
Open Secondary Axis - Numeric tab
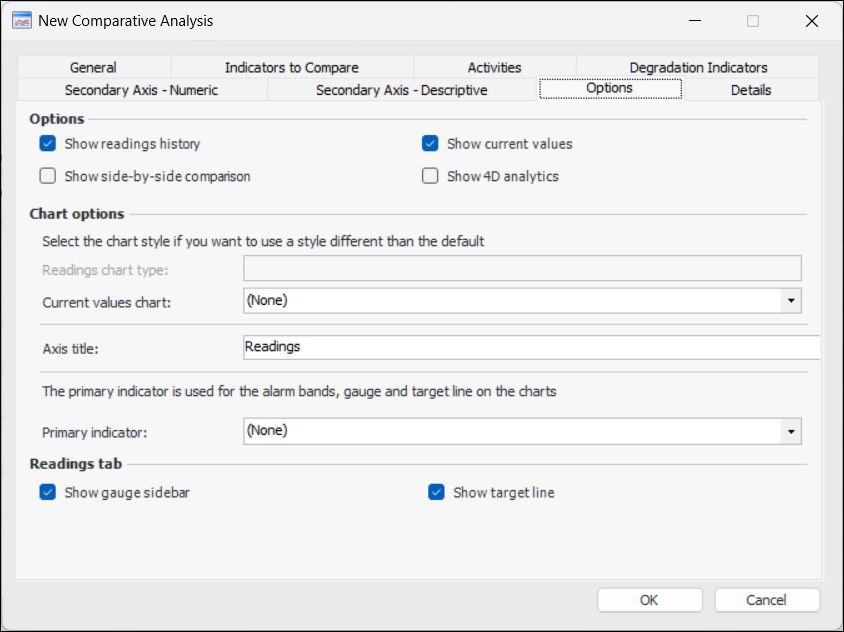(141, 90)
